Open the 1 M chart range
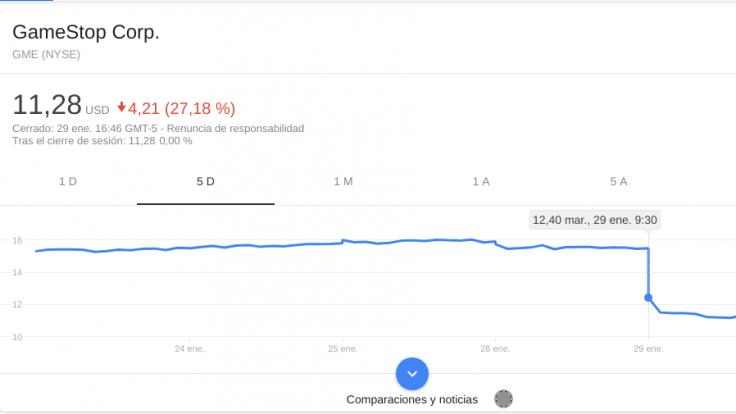 343,181
